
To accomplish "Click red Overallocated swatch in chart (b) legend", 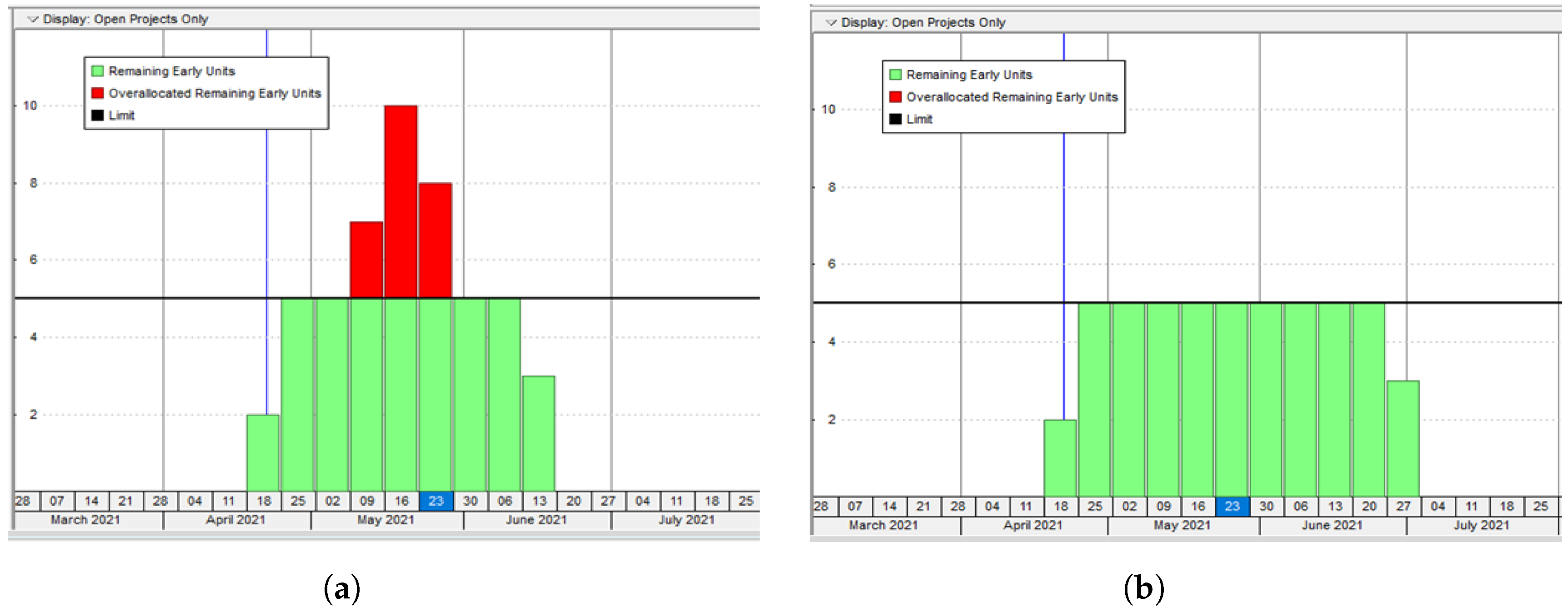I will coord(896,97).
